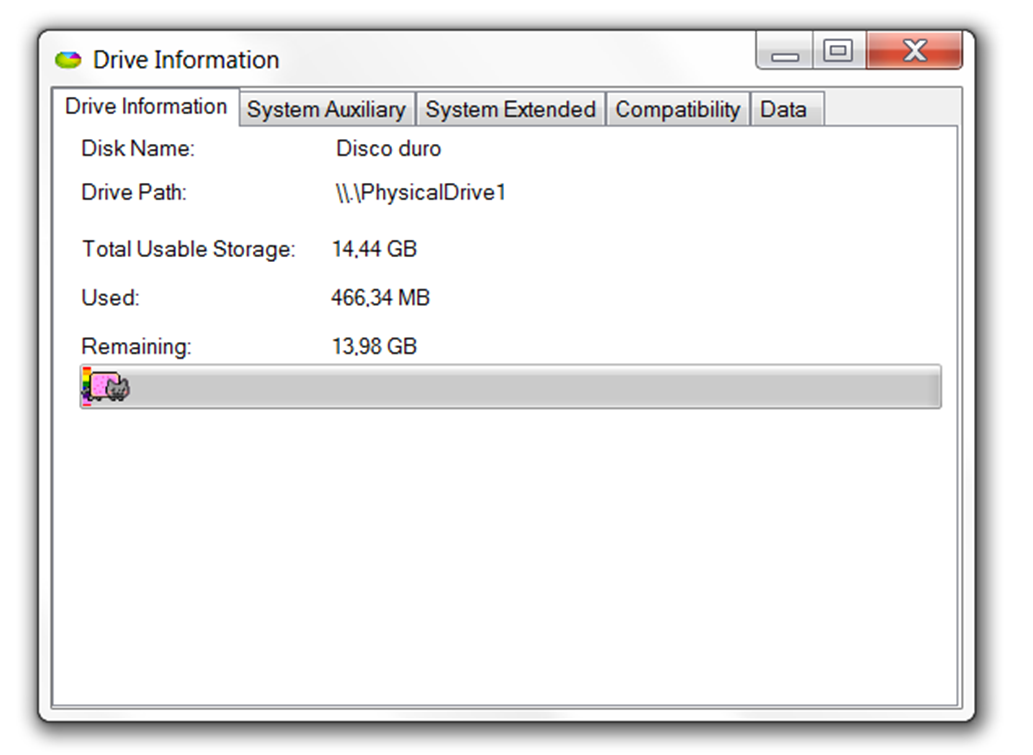This screenshot has height=755, width=1033.
Task: Click the Drive Information app icon in title bar
Action: (x=68, y=60)
